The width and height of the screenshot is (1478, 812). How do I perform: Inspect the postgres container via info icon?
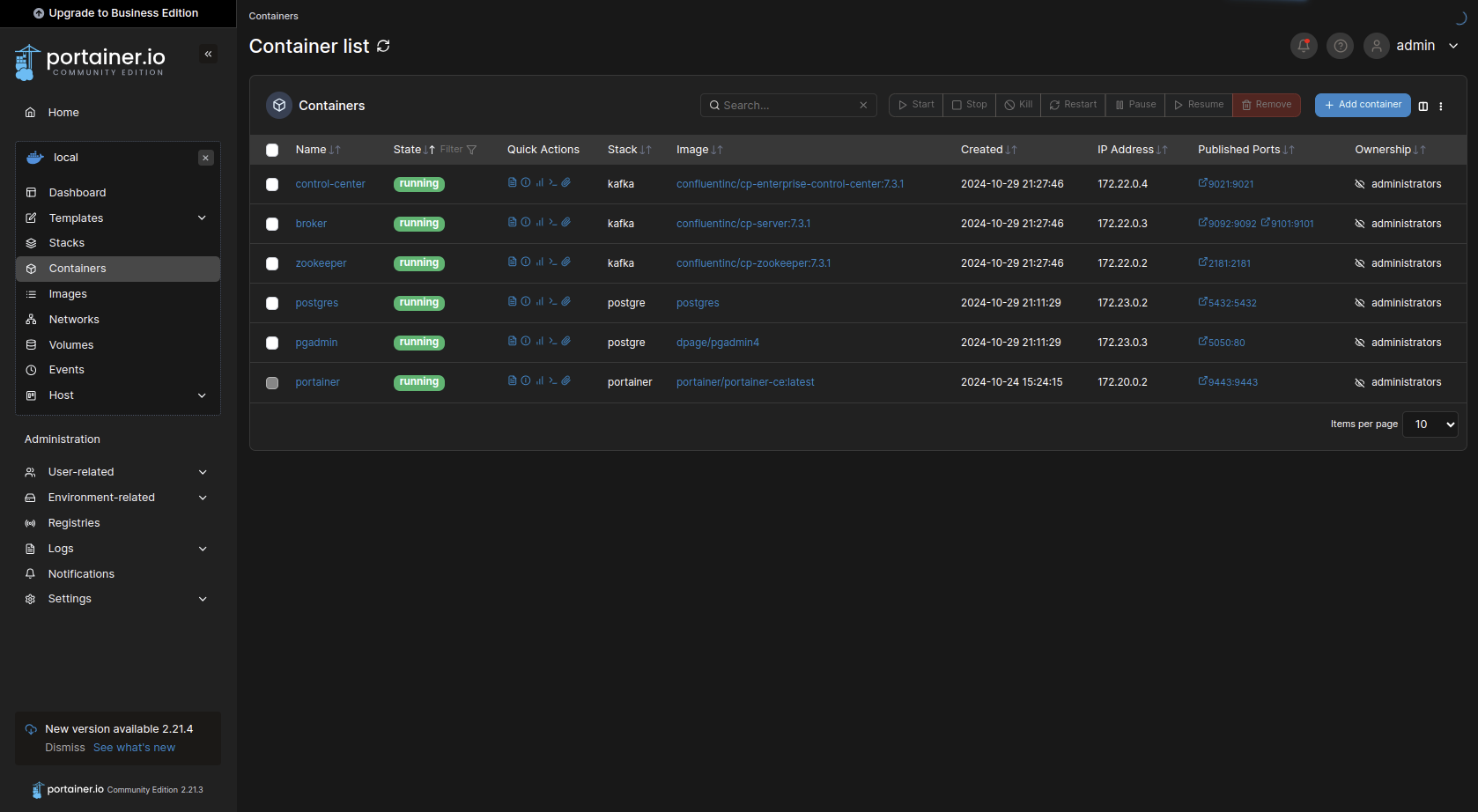pos(526,302)
